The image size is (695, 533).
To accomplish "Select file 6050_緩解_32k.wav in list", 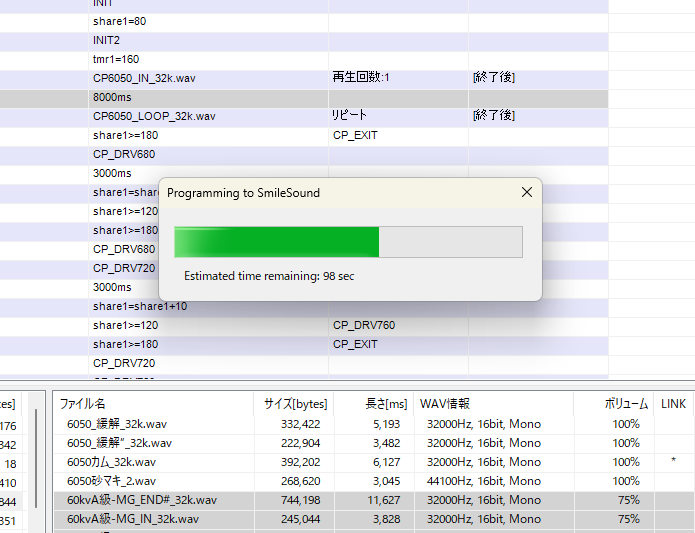I will (x=107, y=424).
